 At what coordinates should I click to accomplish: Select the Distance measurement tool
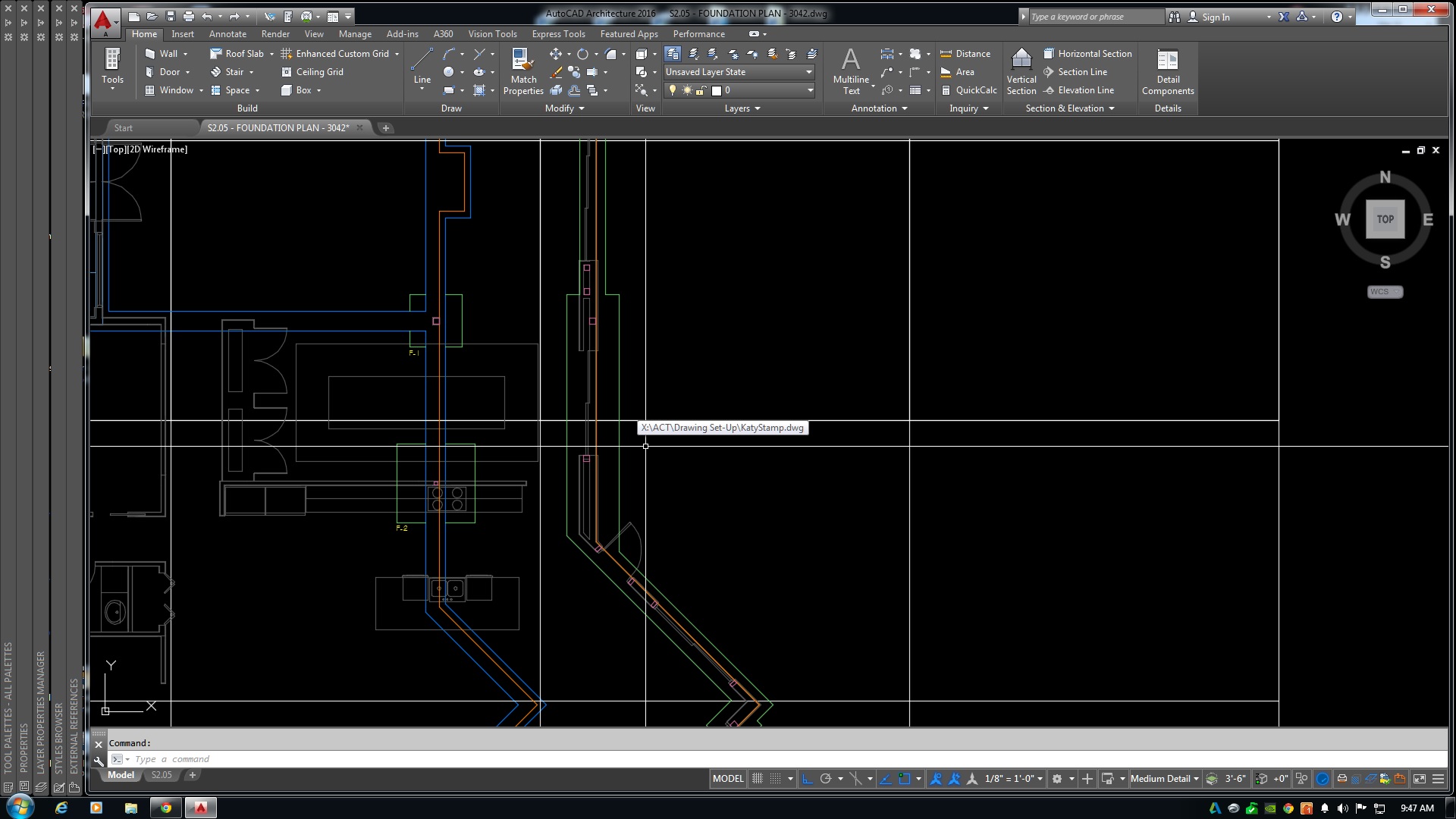coord(966,53)
